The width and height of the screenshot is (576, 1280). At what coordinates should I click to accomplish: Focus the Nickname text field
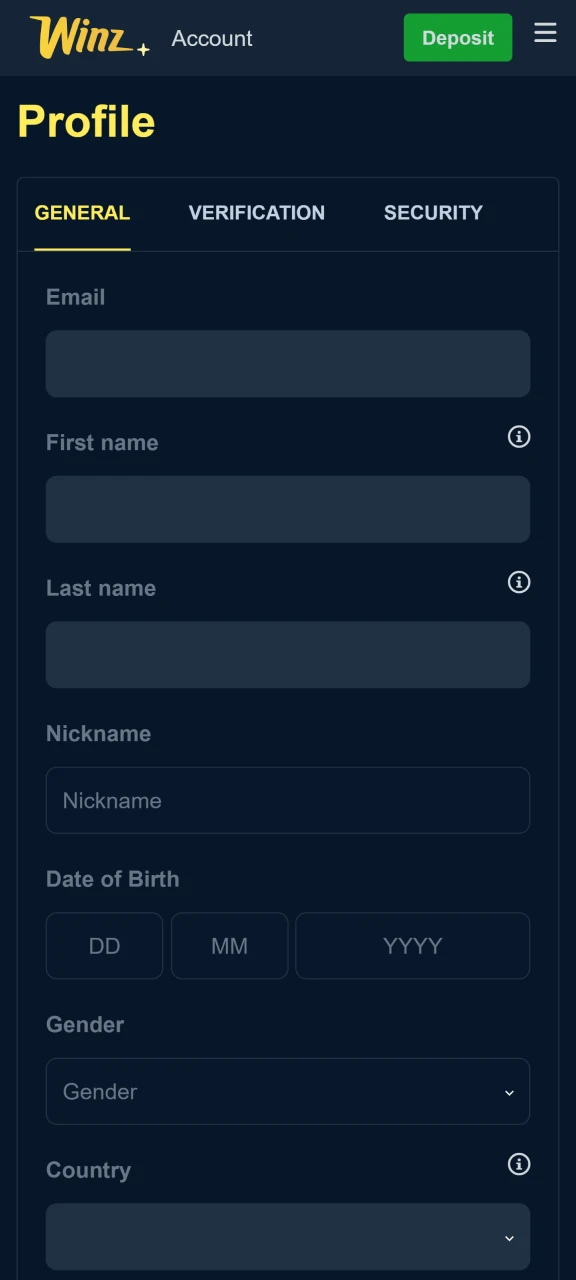288,800
